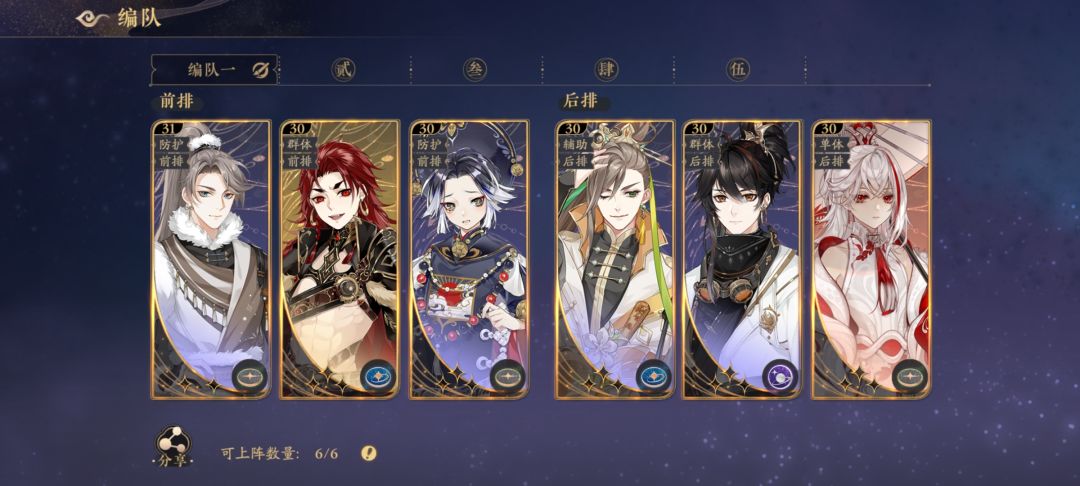Click the cloud logo beside the 编队 title

coord(92,18)
